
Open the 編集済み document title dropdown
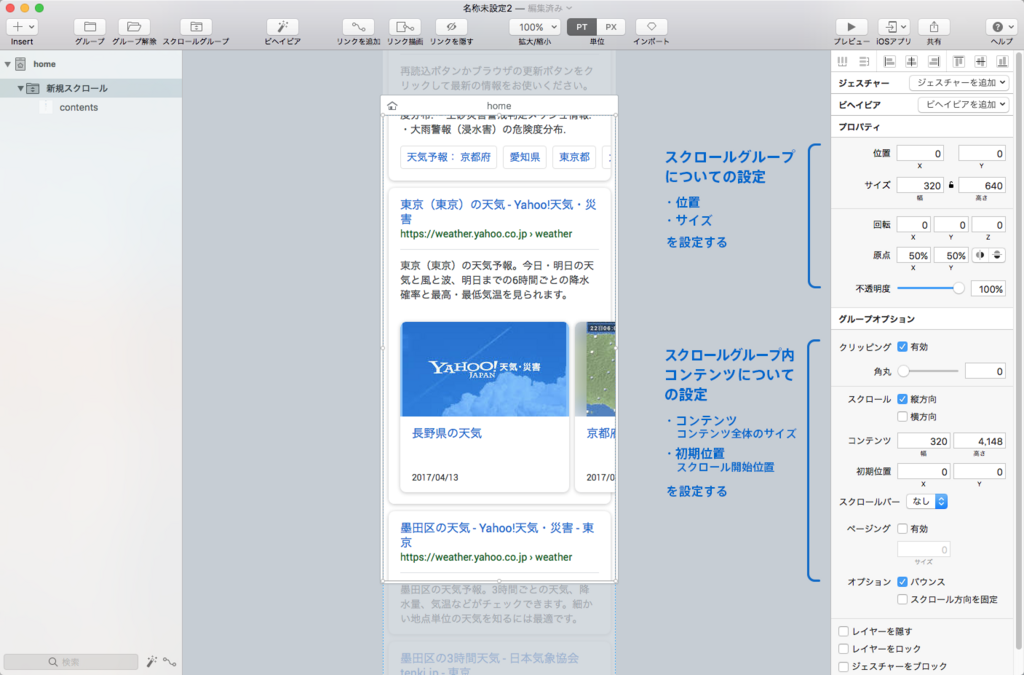[551, 8]
